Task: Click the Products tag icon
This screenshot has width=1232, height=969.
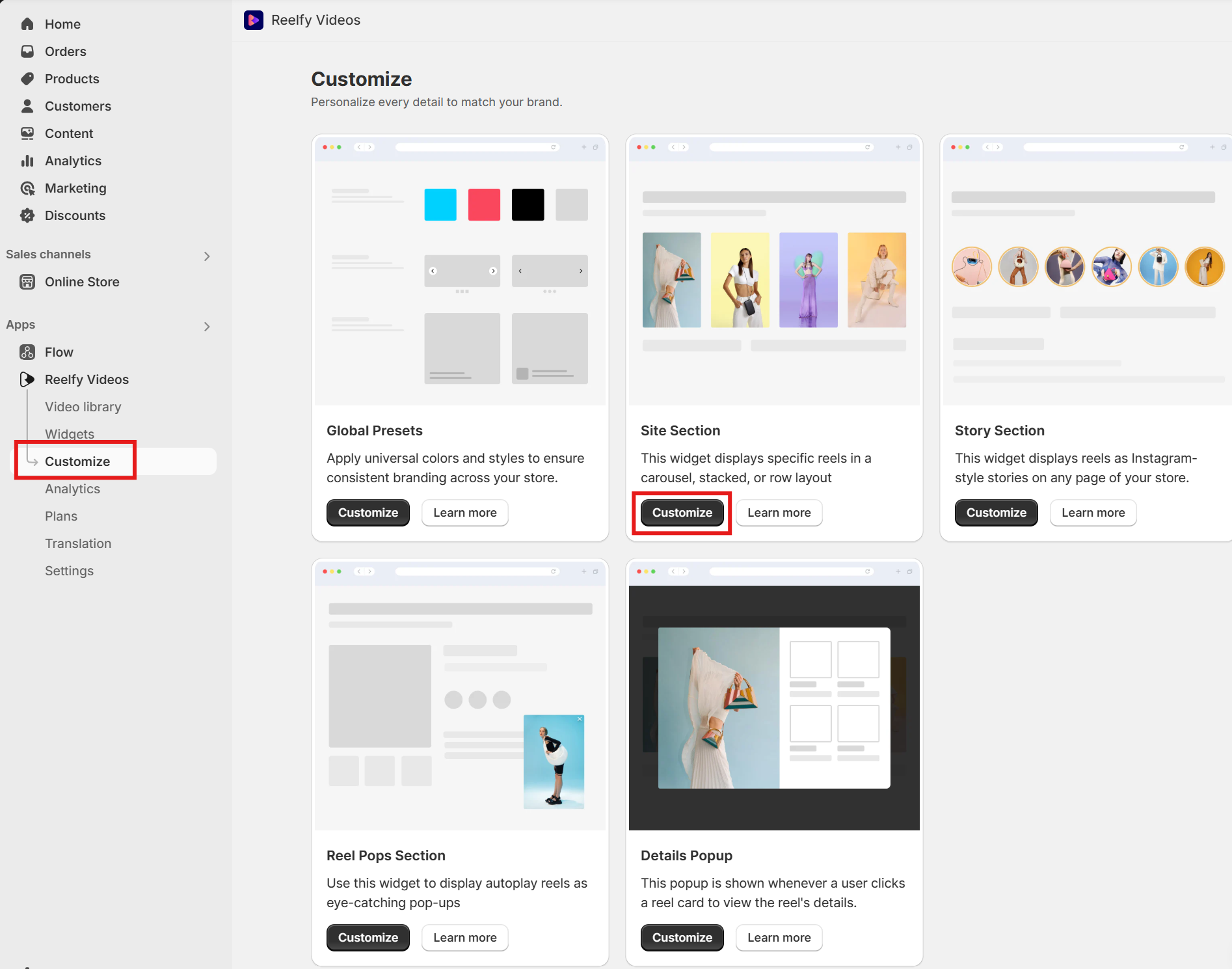Action: [x=27, y=79]
